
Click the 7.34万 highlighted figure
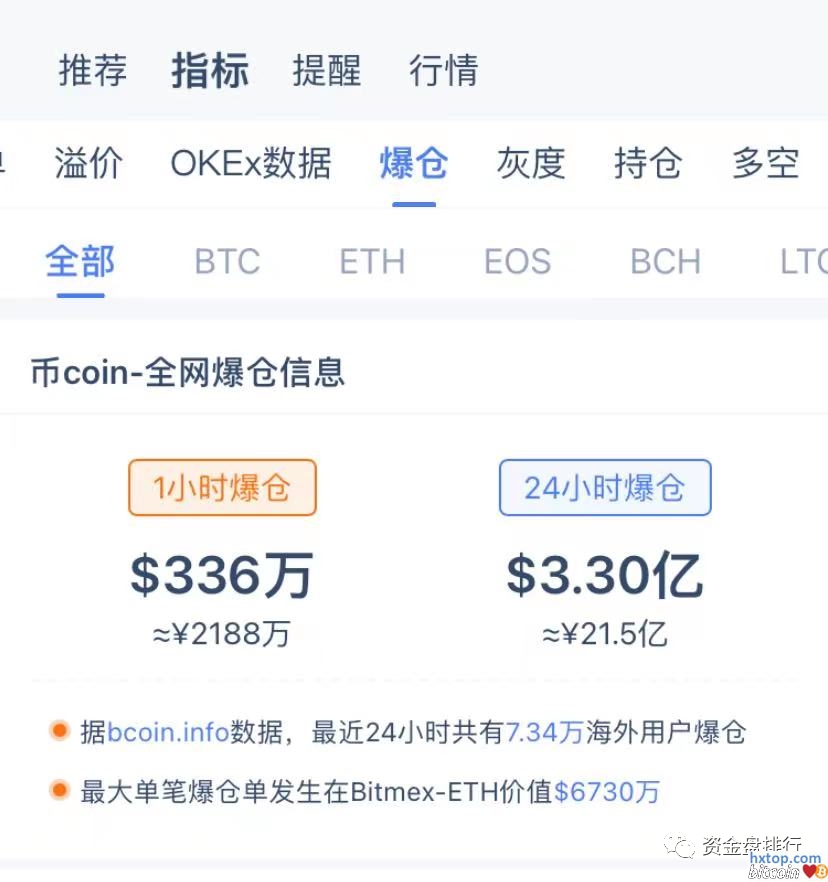544,733
